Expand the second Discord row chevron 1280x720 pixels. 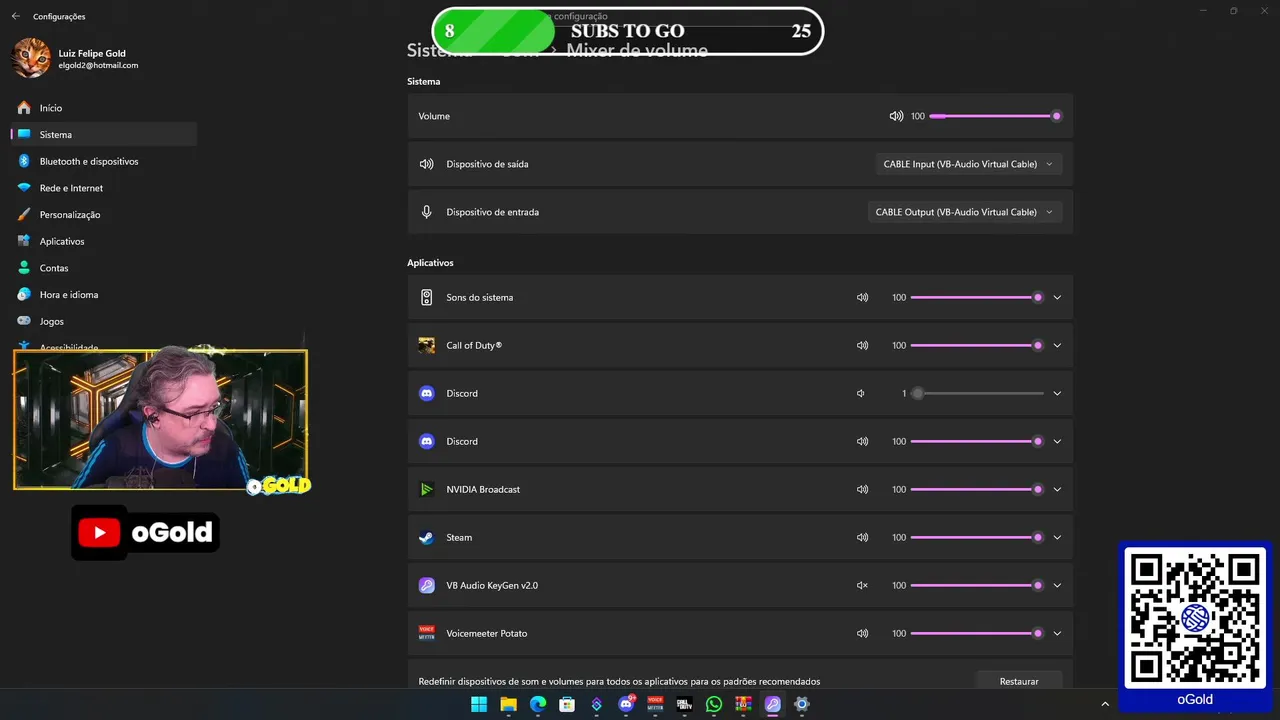pyautogui.click(x=1057, y=441)
